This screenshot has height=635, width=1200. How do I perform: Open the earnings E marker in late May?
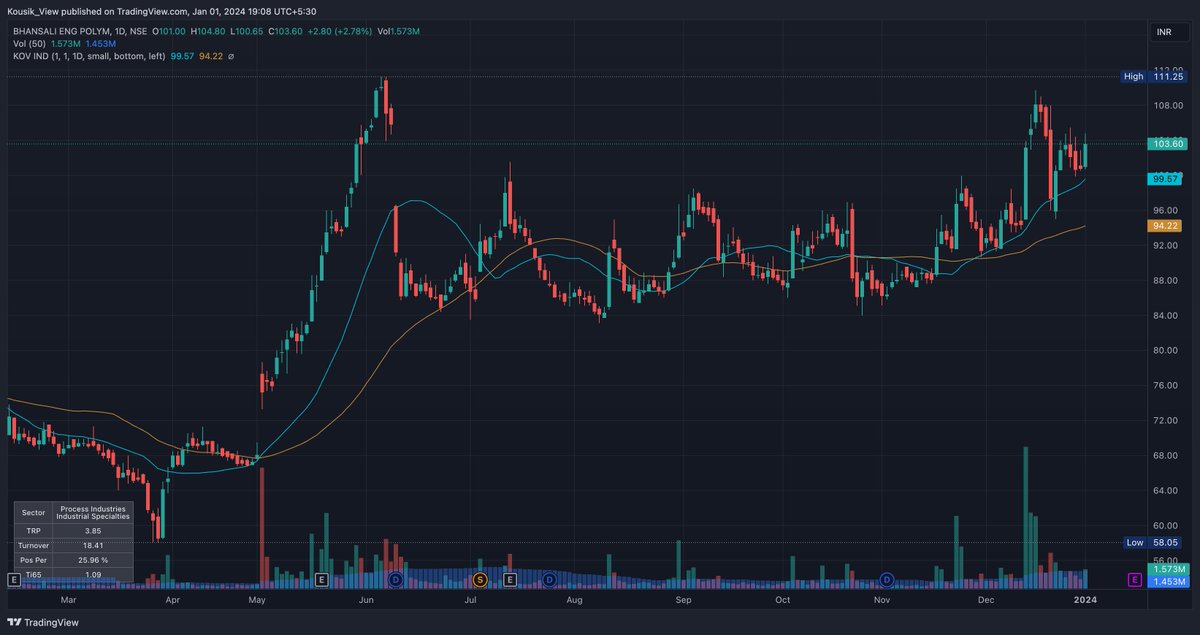pyautogui.click(x=321, y=579)
